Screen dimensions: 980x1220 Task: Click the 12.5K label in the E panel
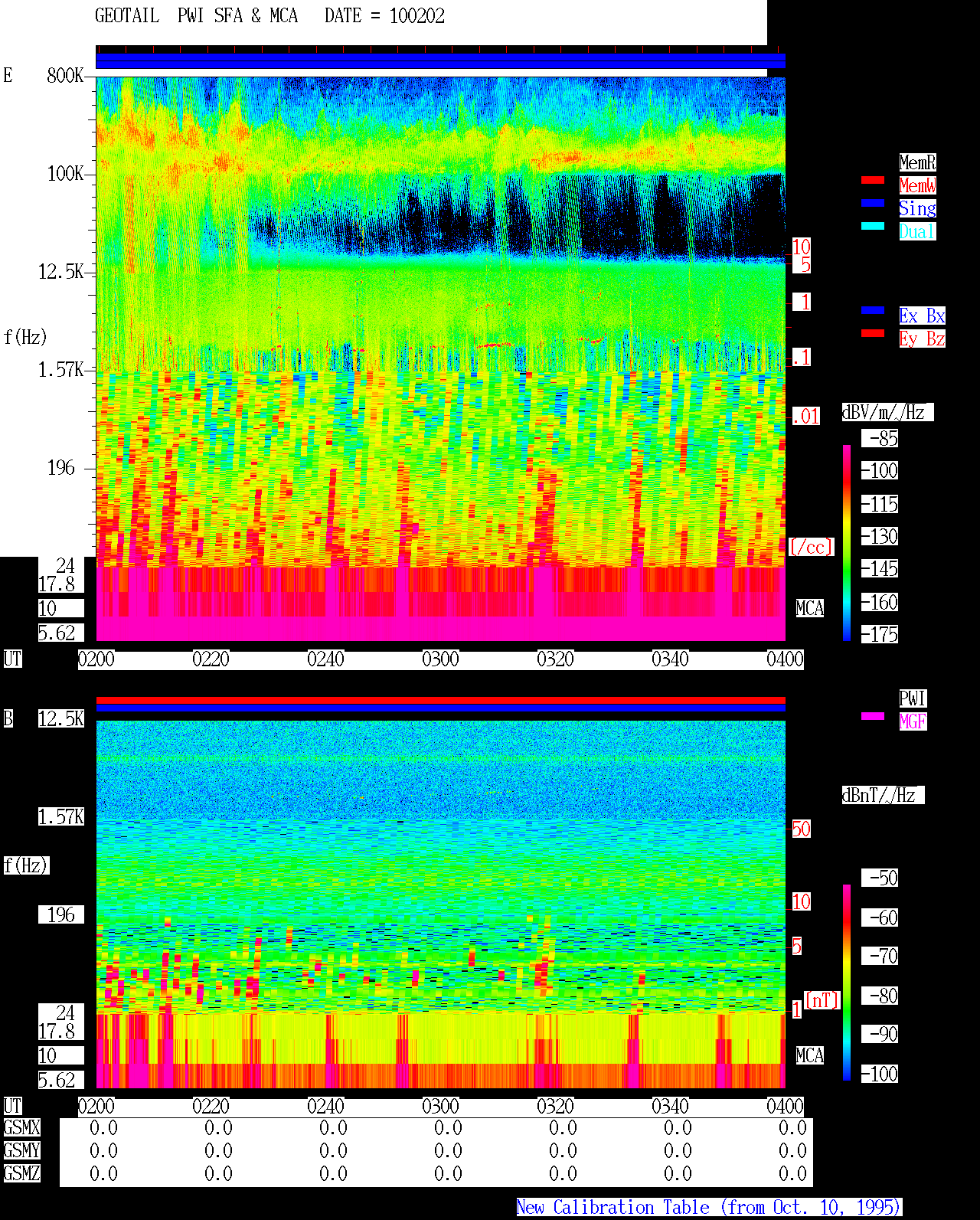click(x=60, y=271)
